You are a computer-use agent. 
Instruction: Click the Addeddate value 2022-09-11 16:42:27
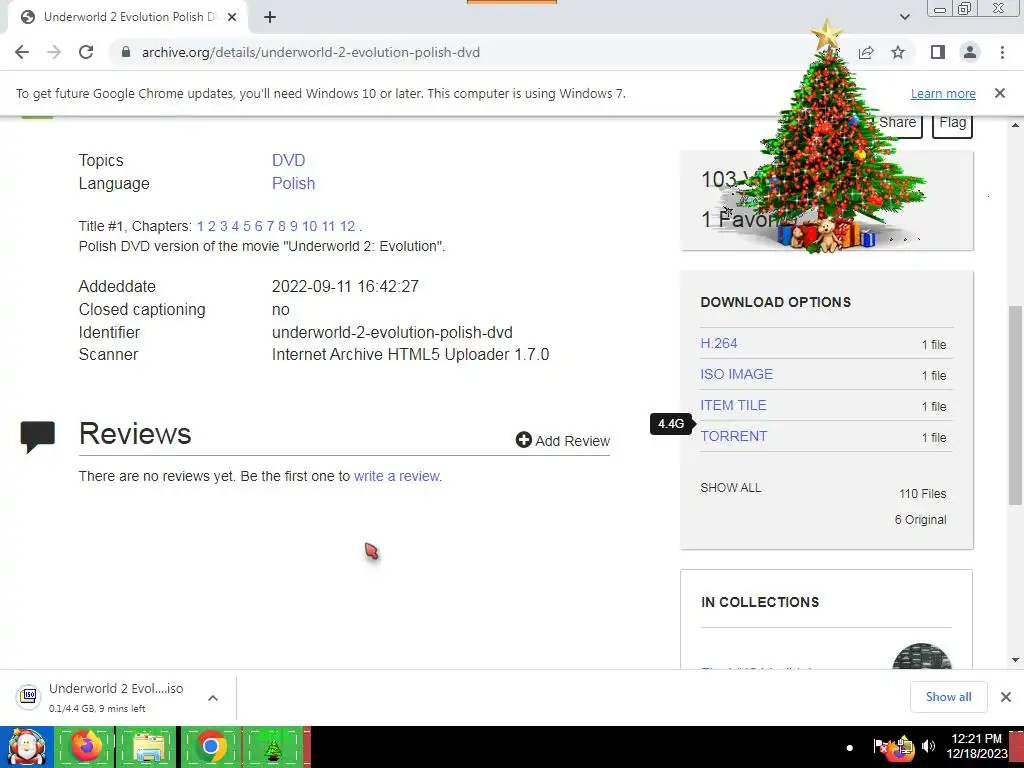[345, 287]
